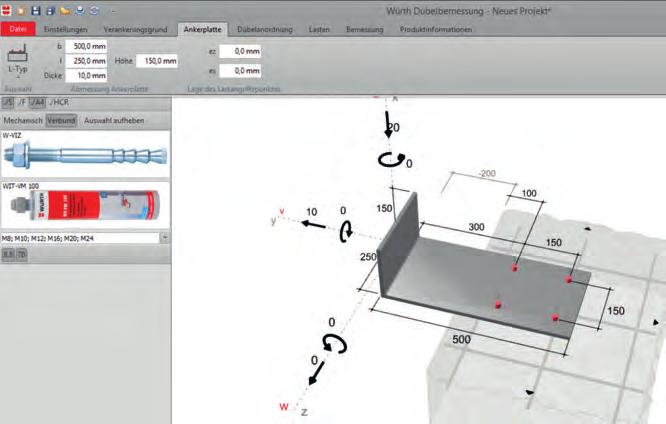
Task: Switch to the Dübelanordnung tab
Action: 265,29
